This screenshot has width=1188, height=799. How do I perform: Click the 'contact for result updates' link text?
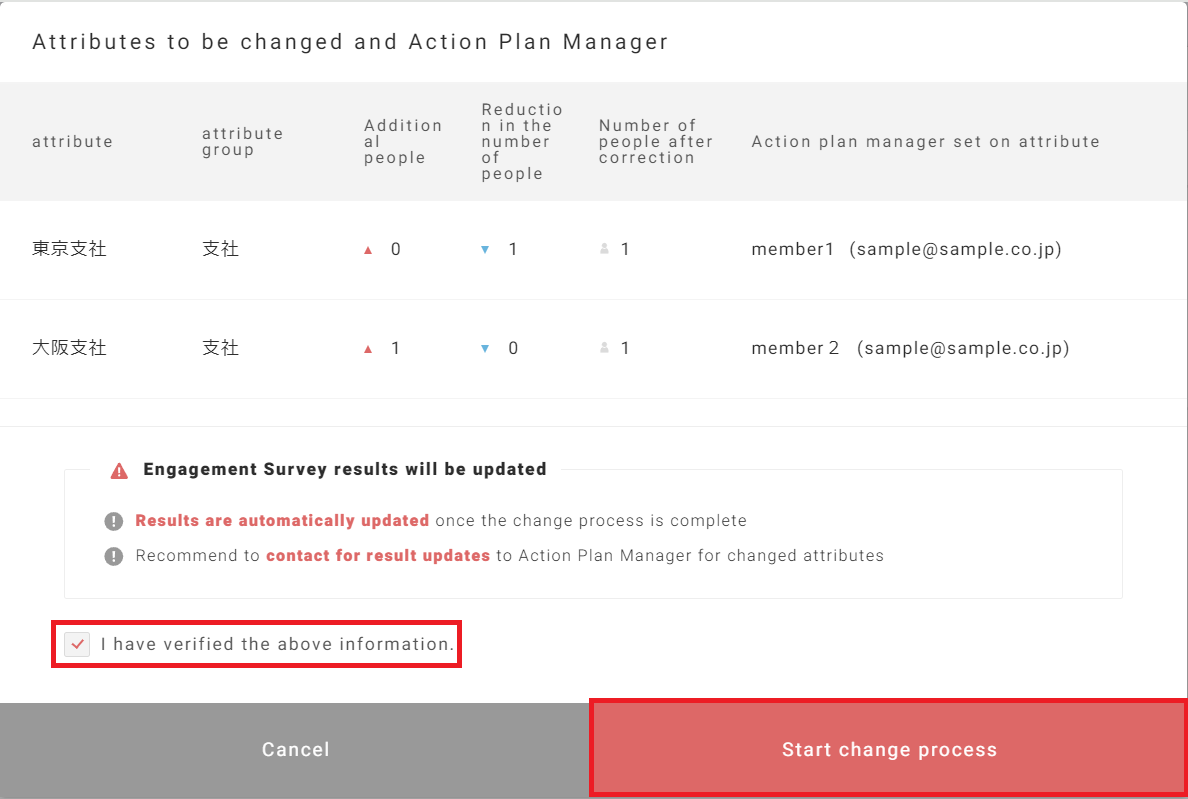[378, 556]
